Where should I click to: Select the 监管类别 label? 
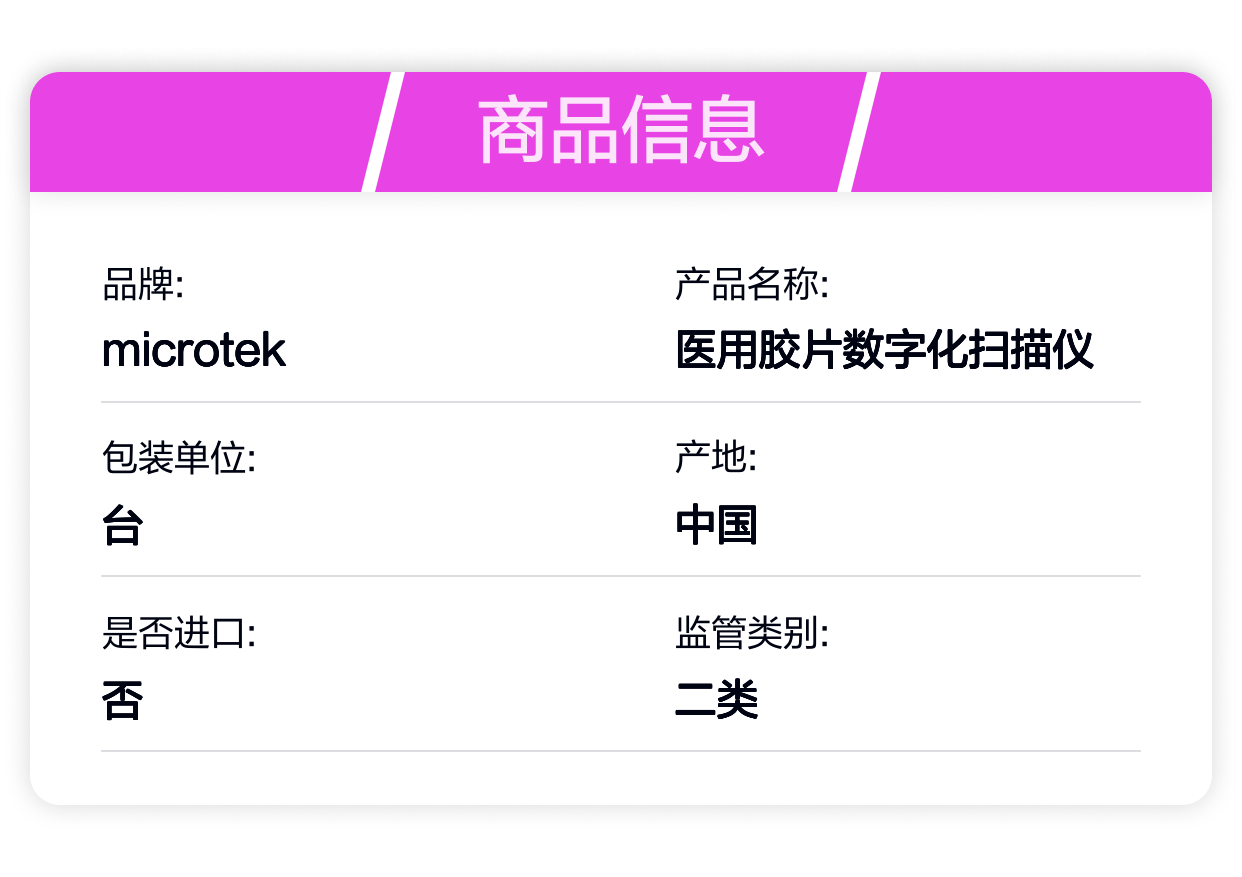752,633
